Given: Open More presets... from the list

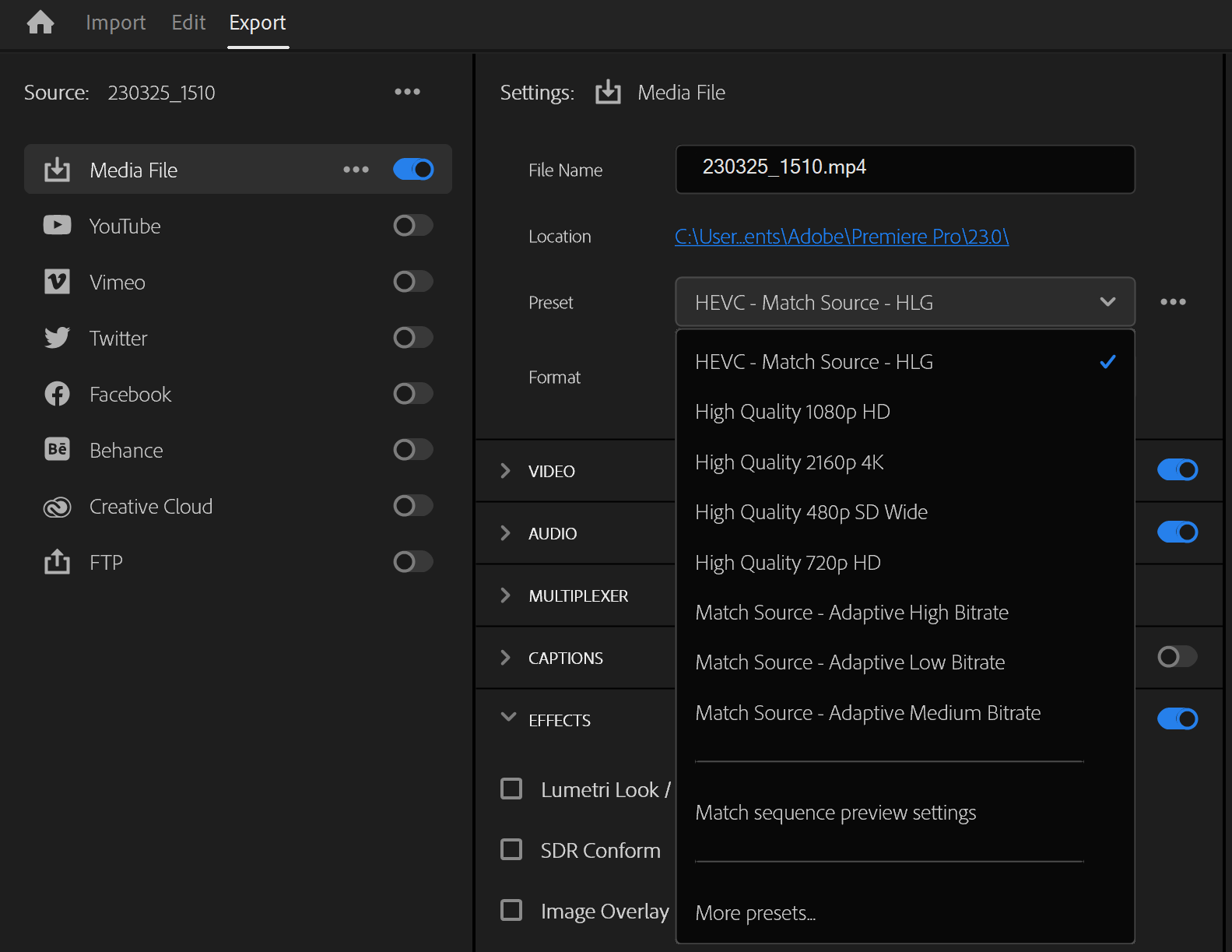Looking at the screenshot, I should coord(905,913).
